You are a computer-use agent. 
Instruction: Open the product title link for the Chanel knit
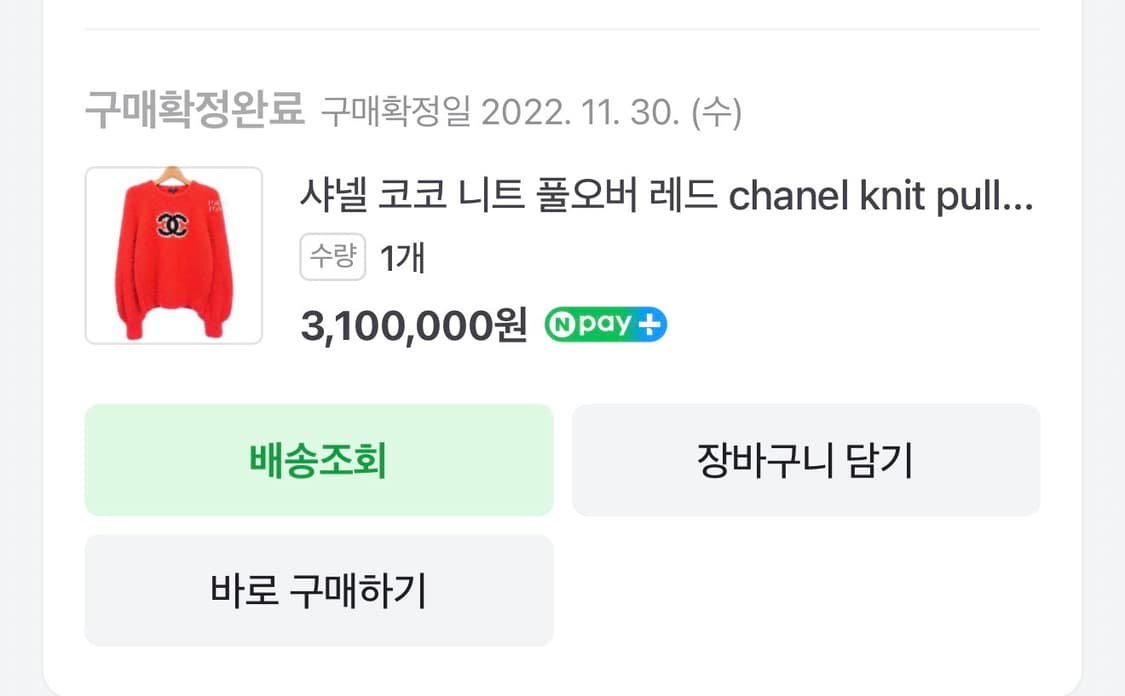(x=670, y=197)
